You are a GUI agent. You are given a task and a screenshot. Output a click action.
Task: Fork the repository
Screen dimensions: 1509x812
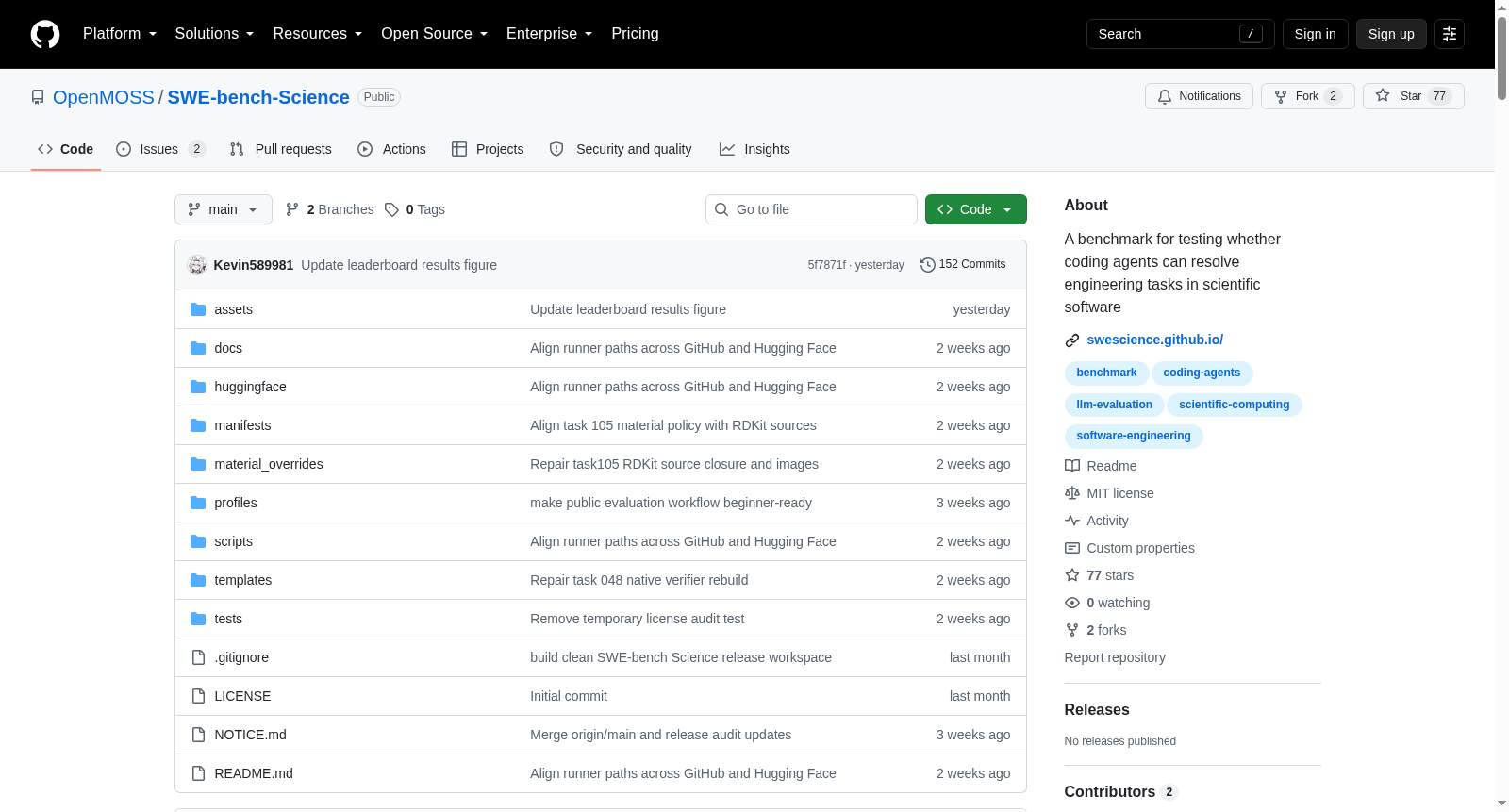1308,96
